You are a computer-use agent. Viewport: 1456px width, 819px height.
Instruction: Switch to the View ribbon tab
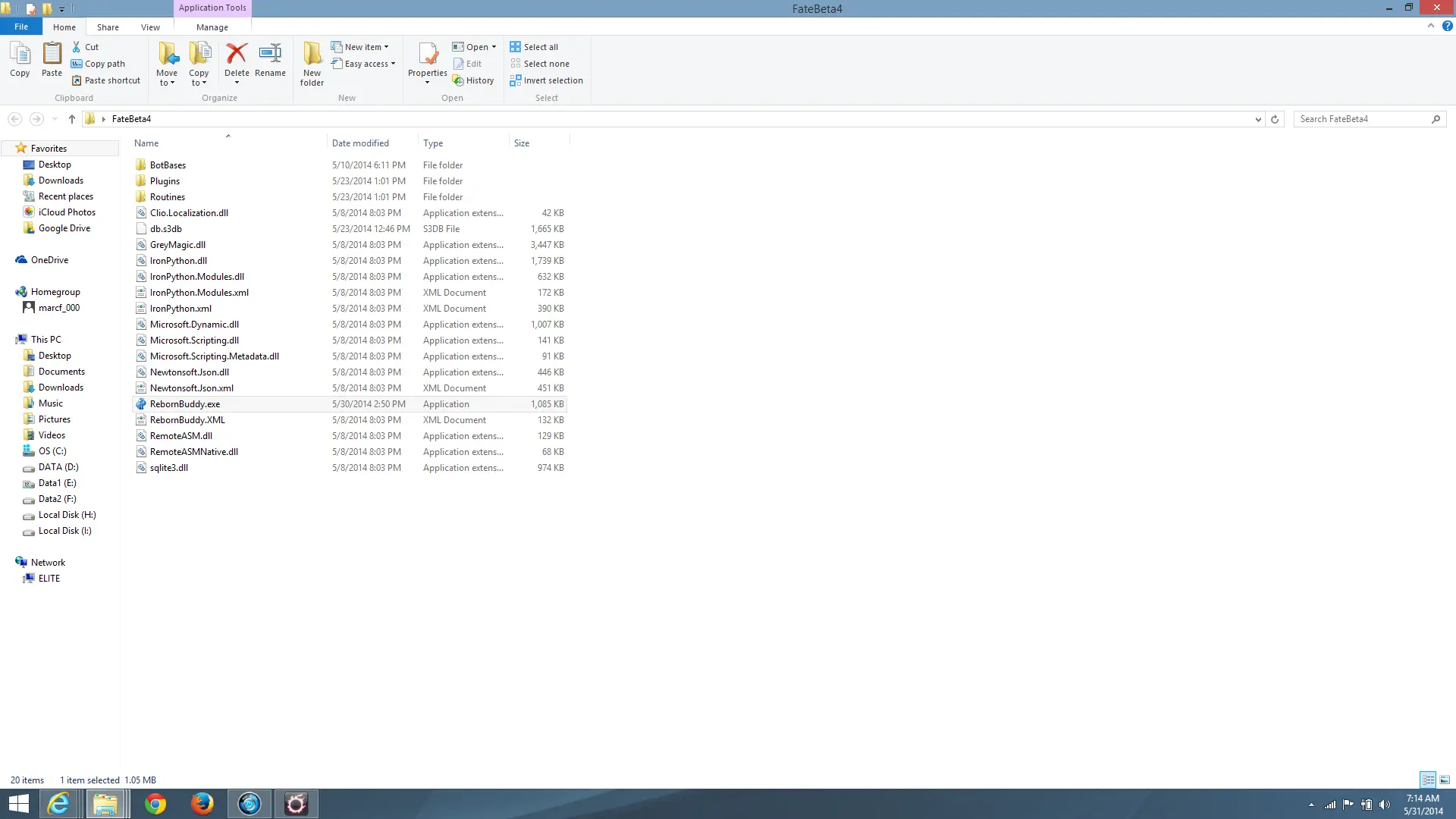(150, 27)
